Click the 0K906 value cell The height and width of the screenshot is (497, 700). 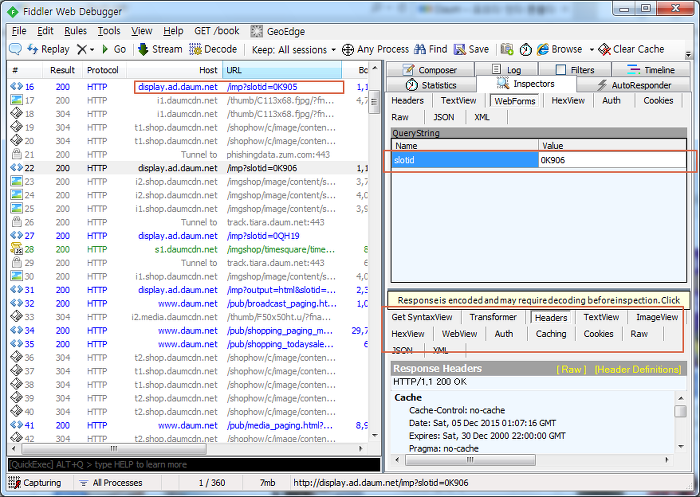612,160
